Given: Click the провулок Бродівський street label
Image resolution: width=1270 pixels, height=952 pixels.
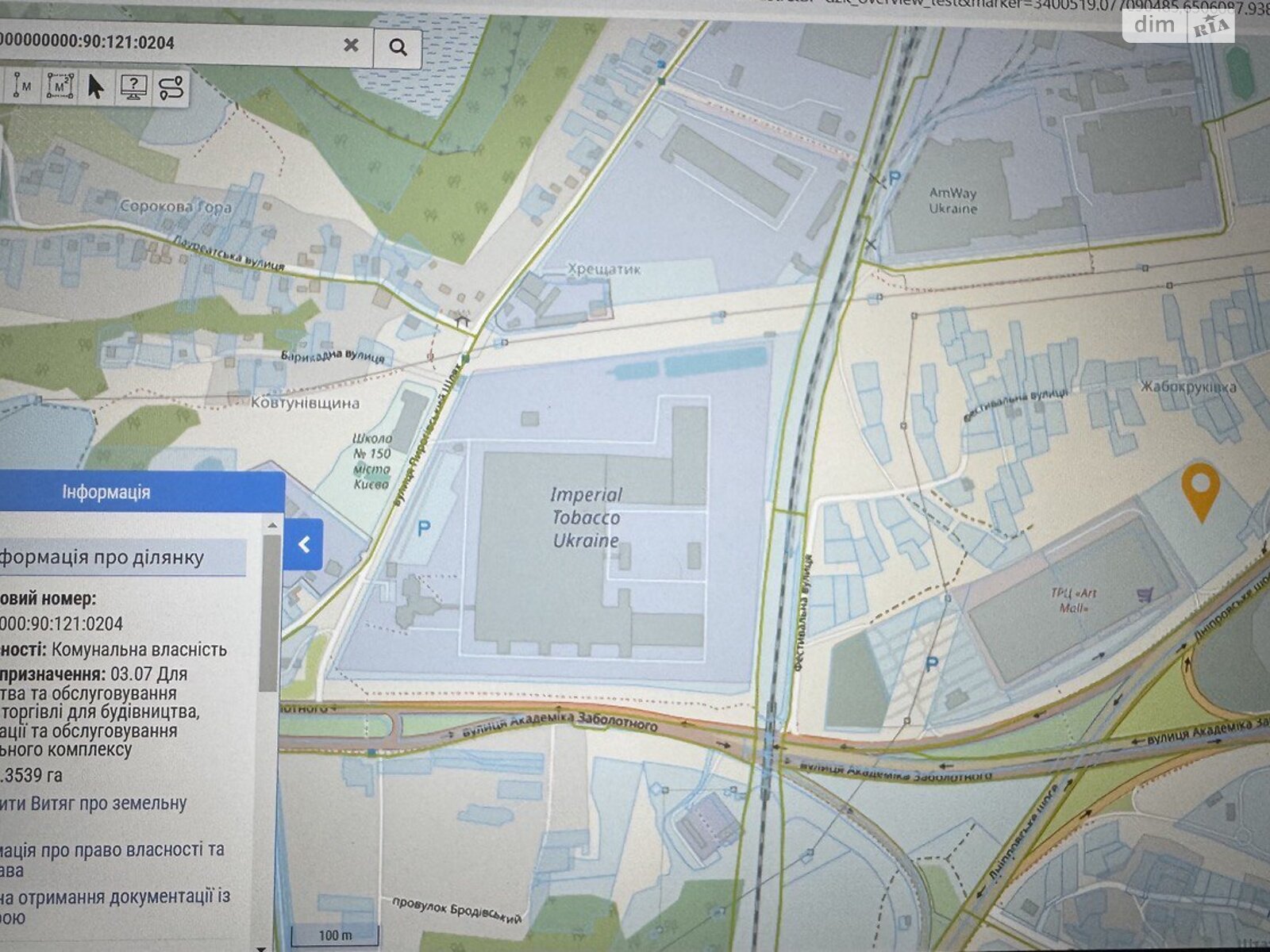Looking at the screenshot, I should click(x=457, y=910).
